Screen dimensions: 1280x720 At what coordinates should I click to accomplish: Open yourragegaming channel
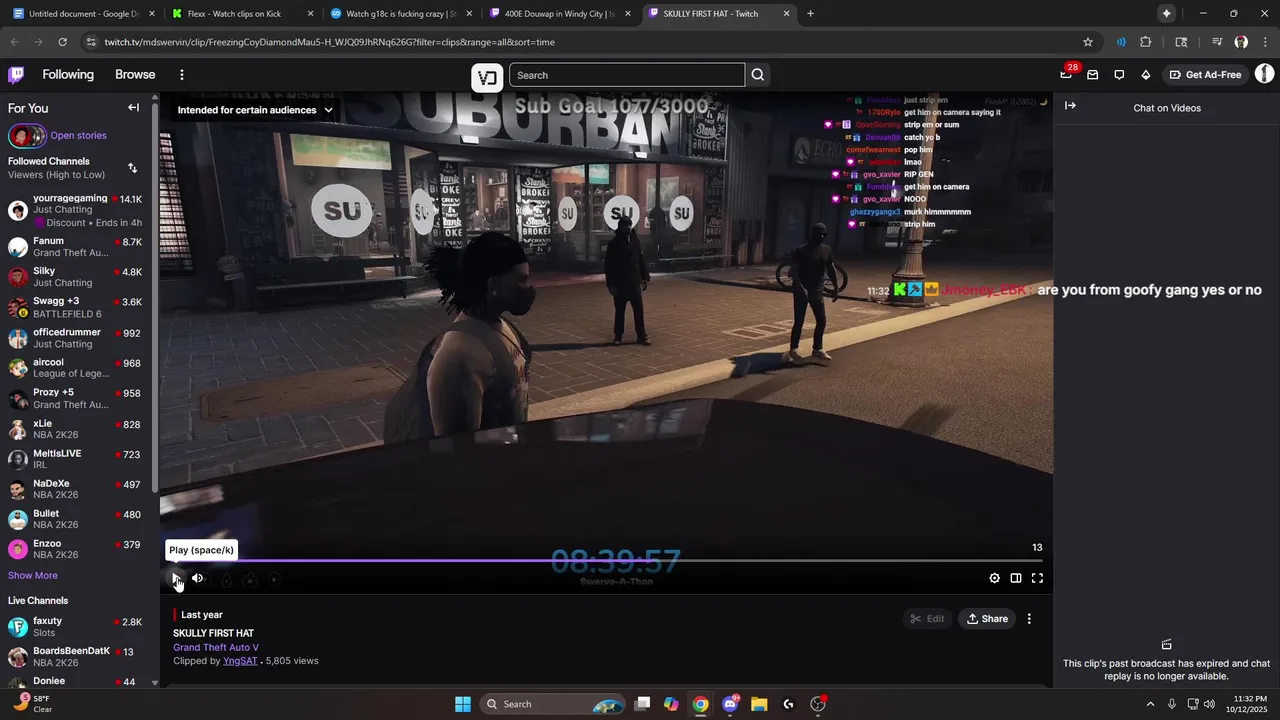coord(75,210)
